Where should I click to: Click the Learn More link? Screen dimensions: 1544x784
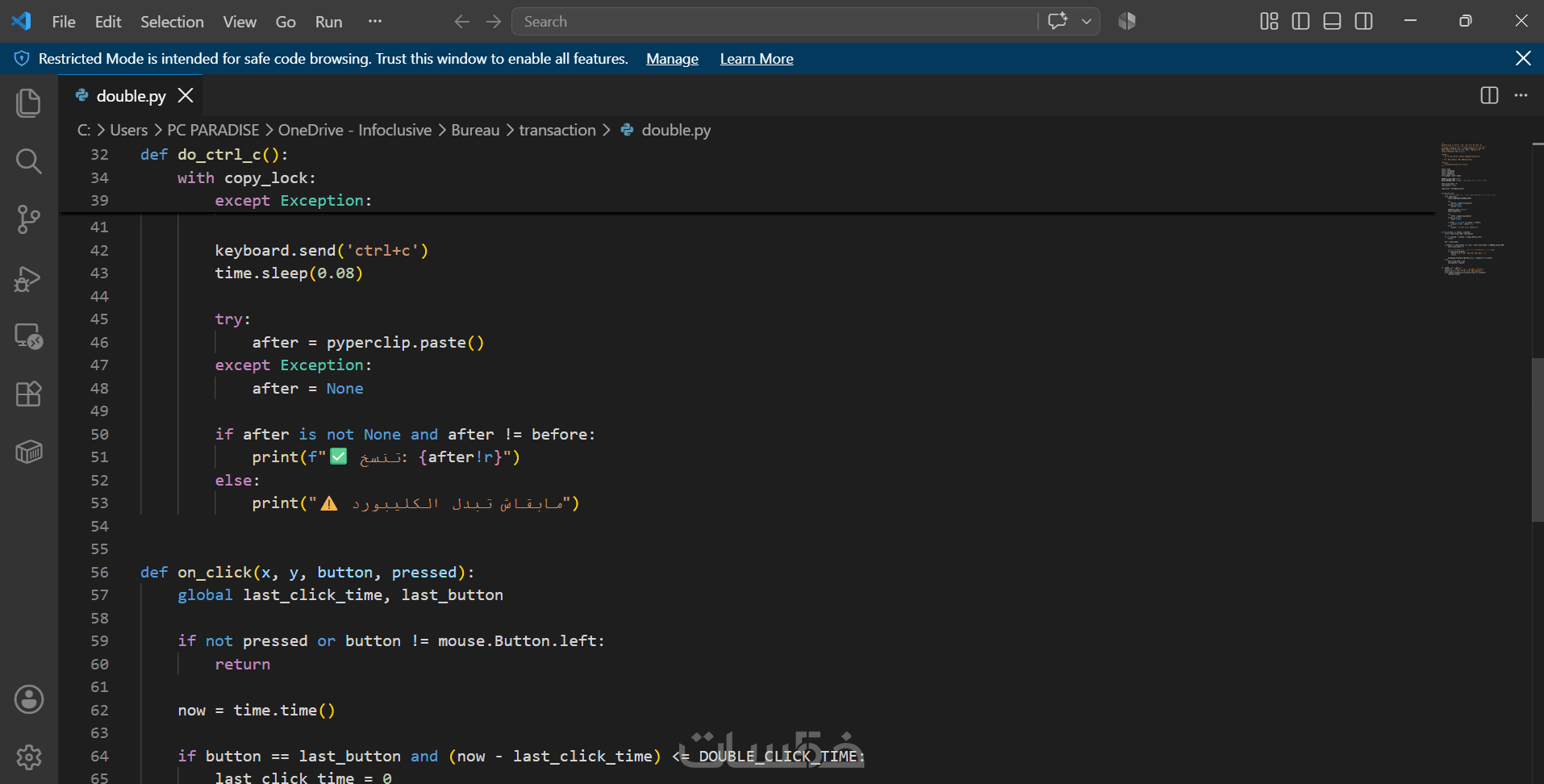(757, 59)
